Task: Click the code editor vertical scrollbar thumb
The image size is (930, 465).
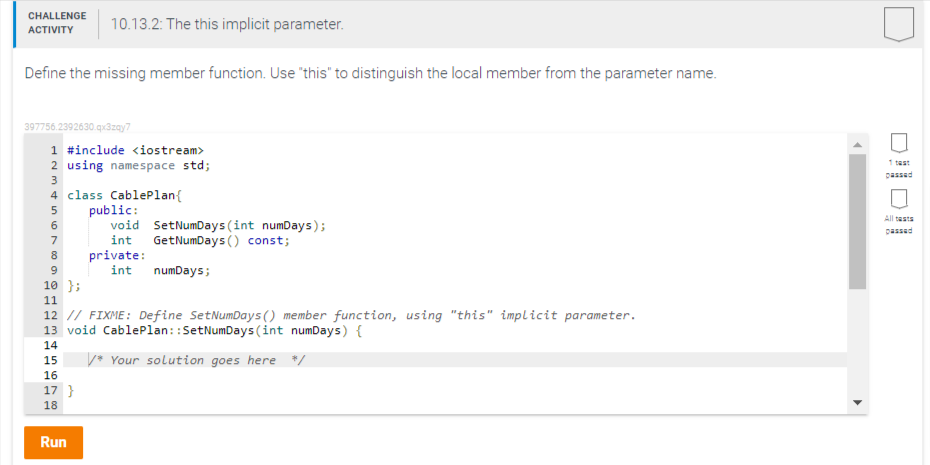Action: pyautogui.click(x=857, y=221)
